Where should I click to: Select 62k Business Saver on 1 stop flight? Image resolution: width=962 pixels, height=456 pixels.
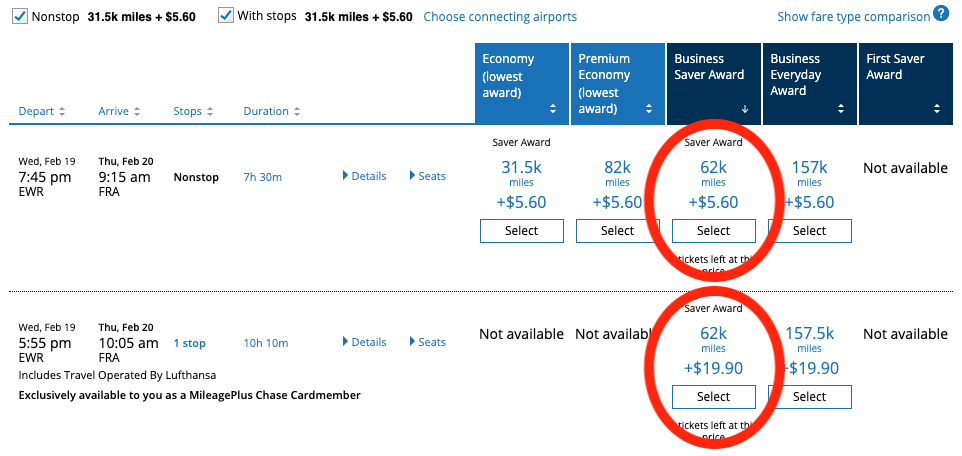click(x=714, y=396)
